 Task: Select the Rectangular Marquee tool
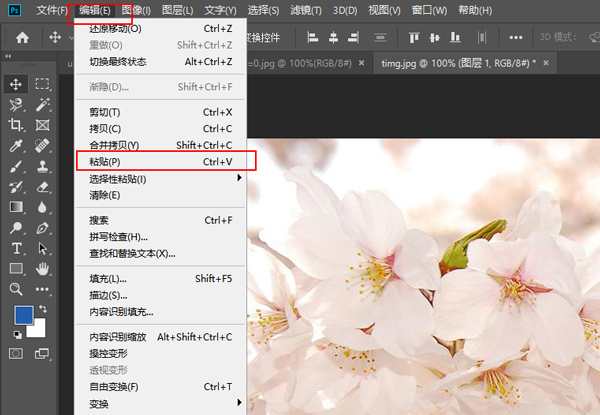click(43, 84)
